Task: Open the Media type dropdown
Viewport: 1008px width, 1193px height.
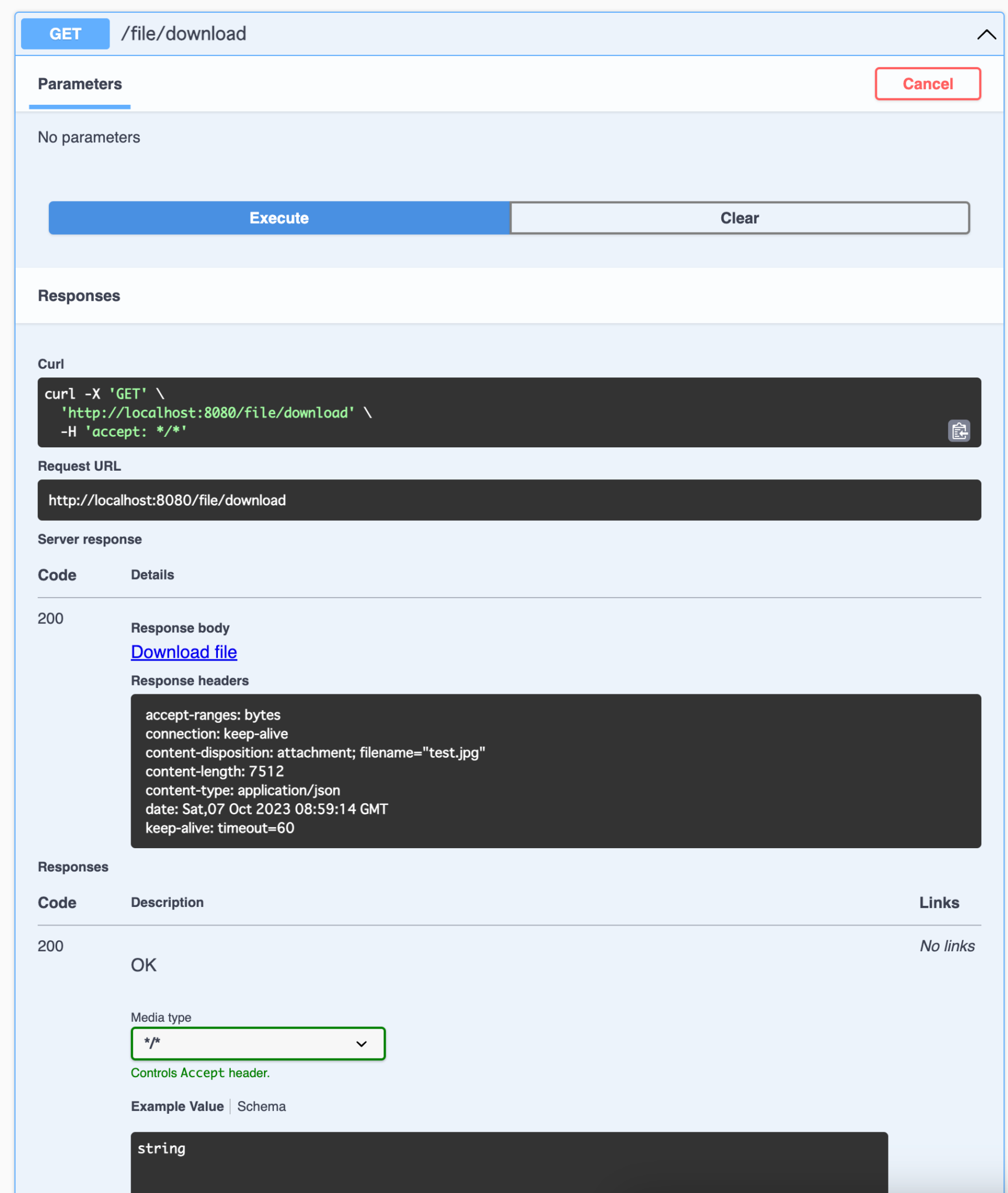Action: pyautogui.click(x=258, y=1043)
